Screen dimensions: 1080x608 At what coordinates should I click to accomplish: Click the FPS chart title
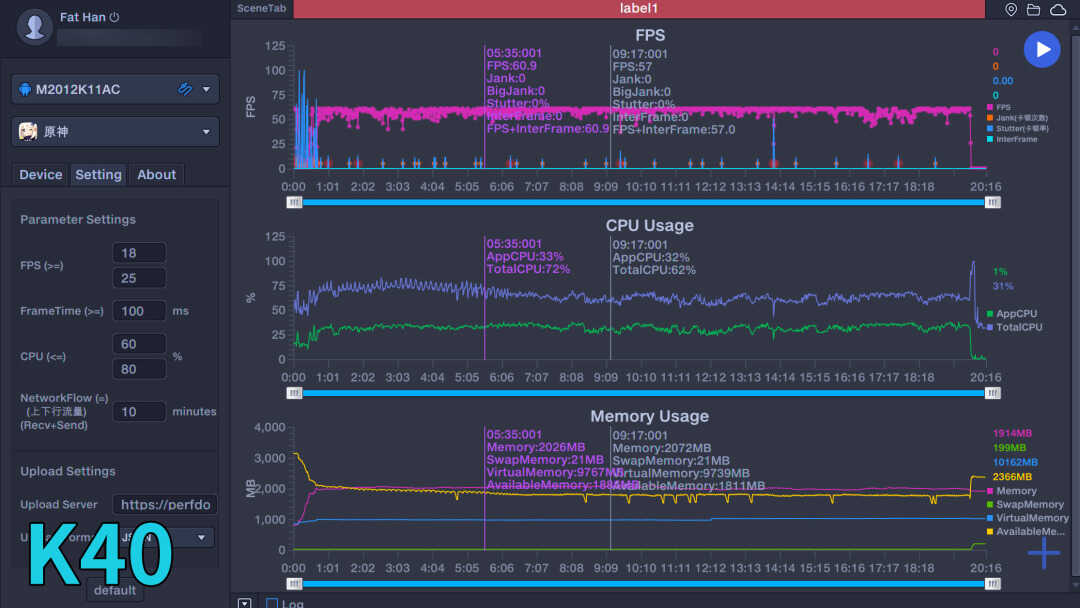point(650,35)
